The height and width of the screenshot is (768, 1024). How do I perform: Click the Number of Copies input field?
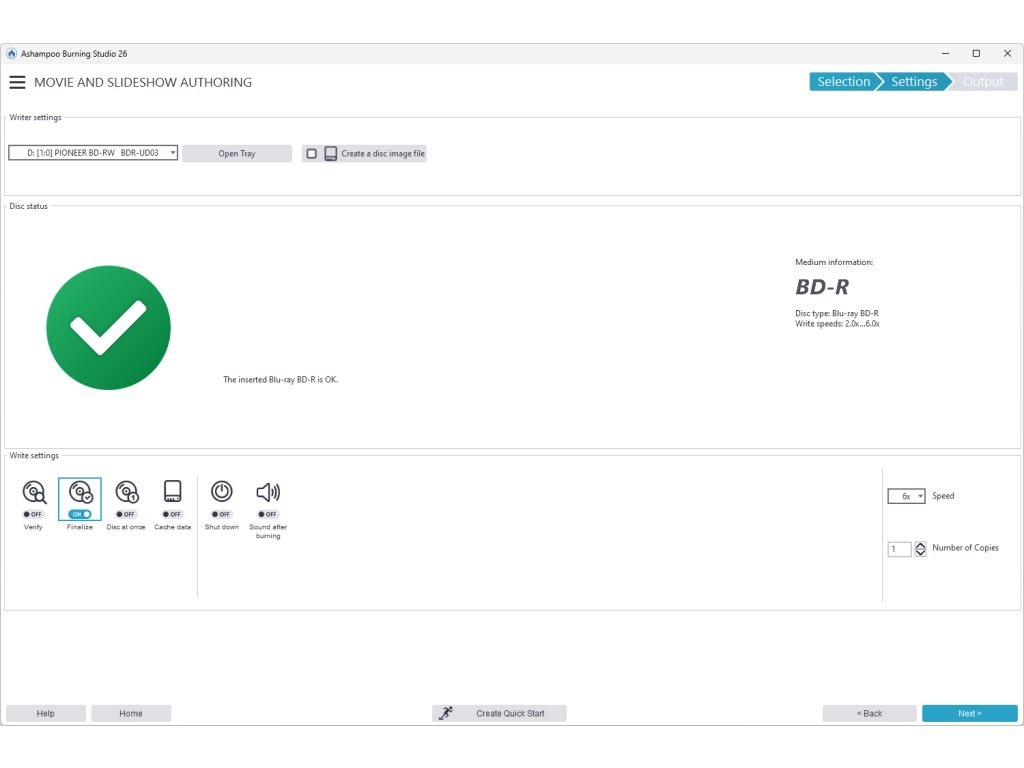click(899, 549)
